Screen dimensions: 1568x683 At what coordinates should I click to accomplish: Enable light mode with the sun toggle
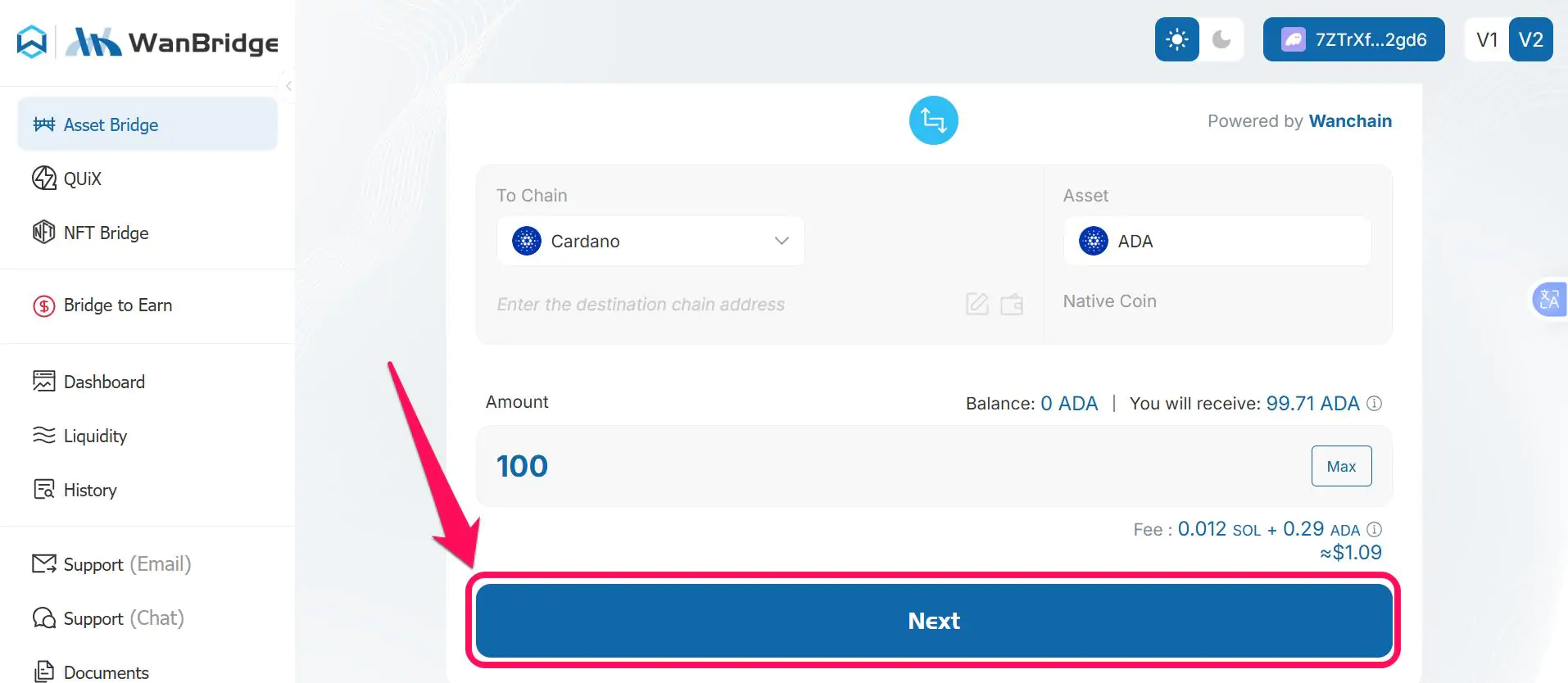pos(1176,38)
